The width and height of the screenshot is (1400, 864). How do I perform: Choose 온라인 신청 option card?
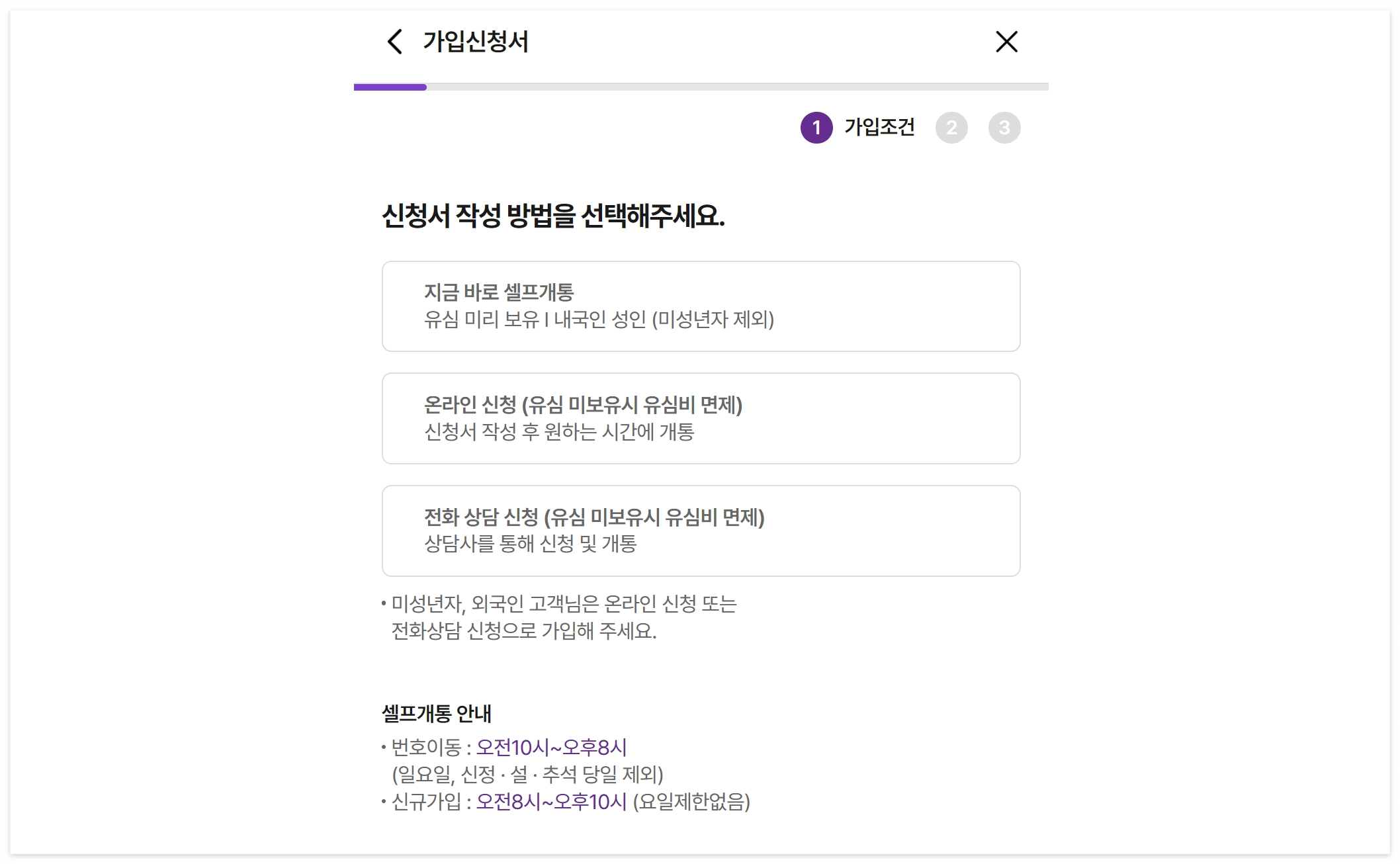(701, 419)
